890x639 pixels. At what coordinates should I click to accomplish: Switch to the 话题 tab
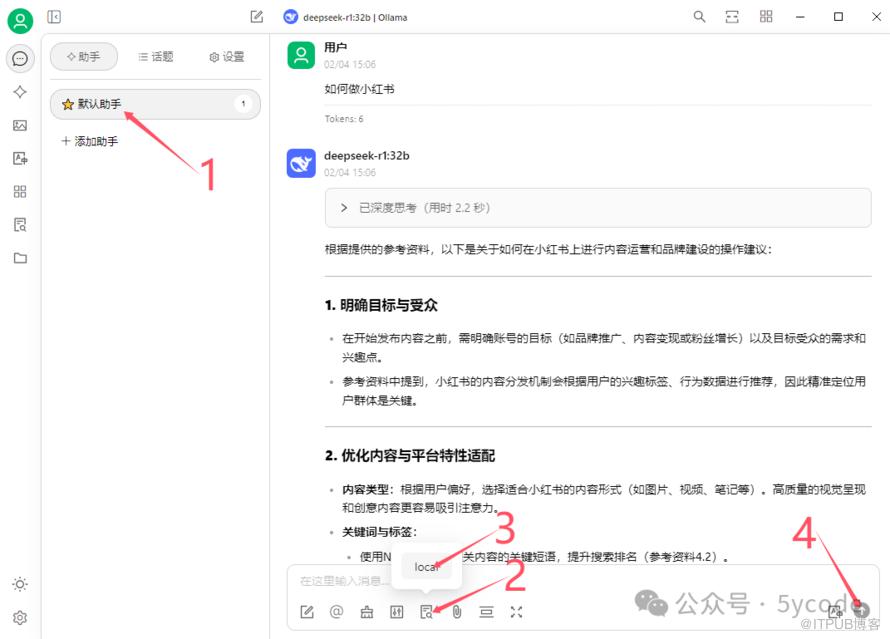pyautogui.click(x=156, y=57)
